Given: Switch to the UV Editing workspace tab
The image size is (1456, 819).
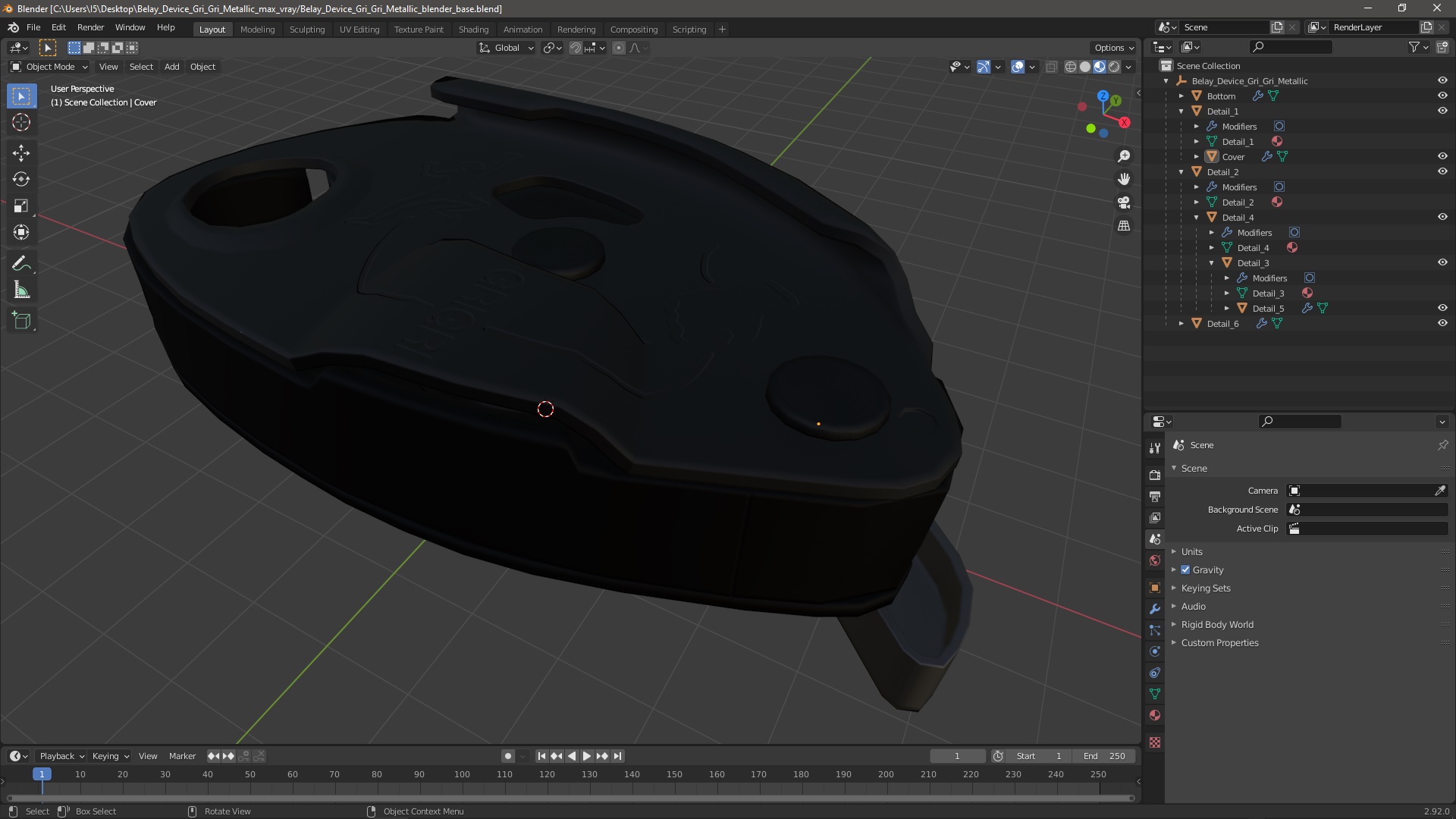Looking at the screenshot, I should click(x=359, y=29).
